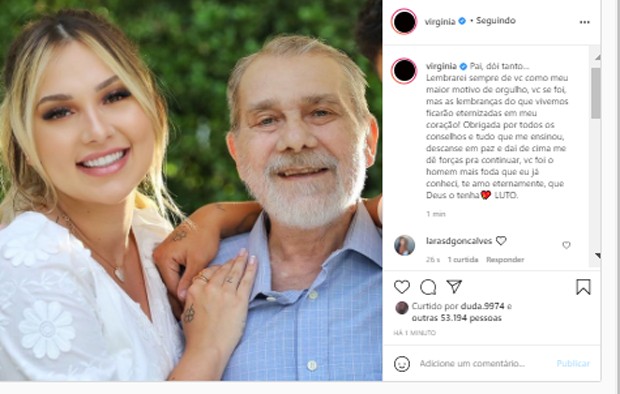The height and width of the screenshot is (394, 620).
Task: Open the three-dot options menu
Action: (x=584, y=22)
